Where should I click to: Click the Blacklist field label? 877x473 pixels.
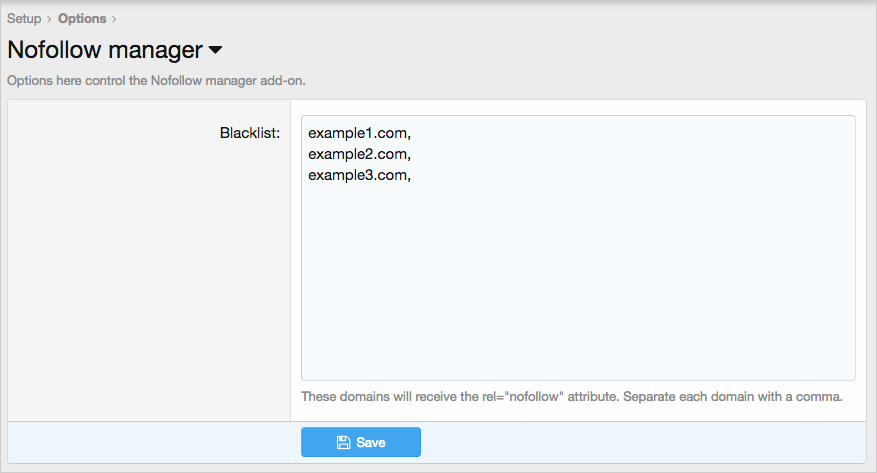(250, 133)
